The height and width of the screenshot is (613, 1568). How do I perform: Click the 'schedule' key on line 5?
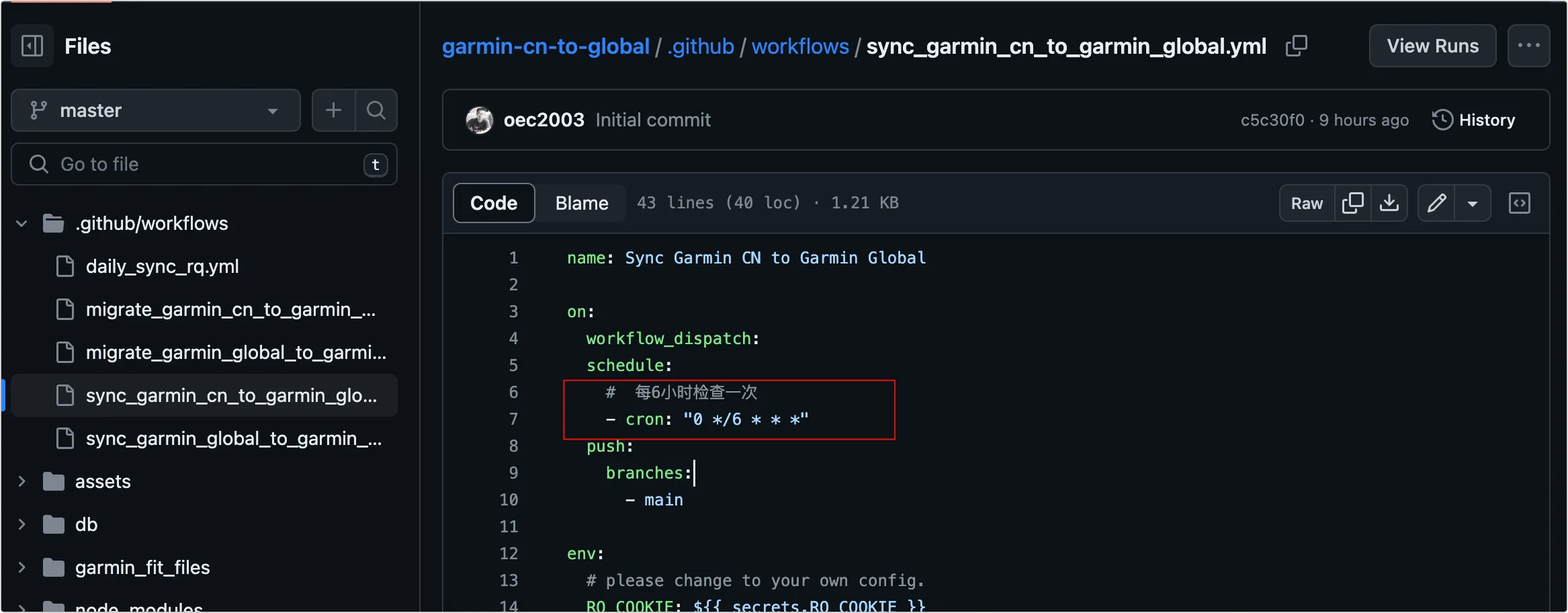pos(625,366)
